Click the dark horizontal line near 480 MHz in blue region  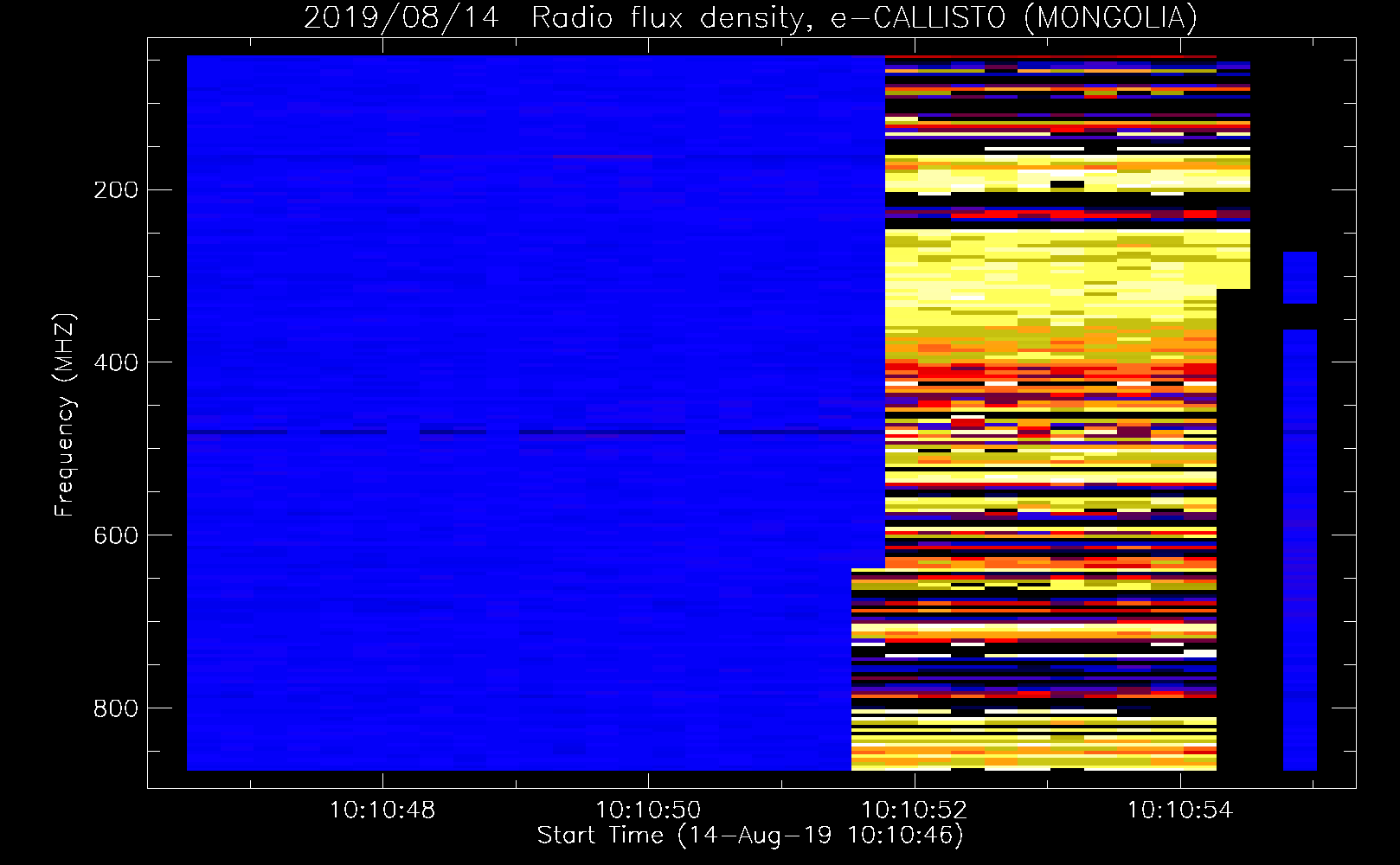(536, 432)
